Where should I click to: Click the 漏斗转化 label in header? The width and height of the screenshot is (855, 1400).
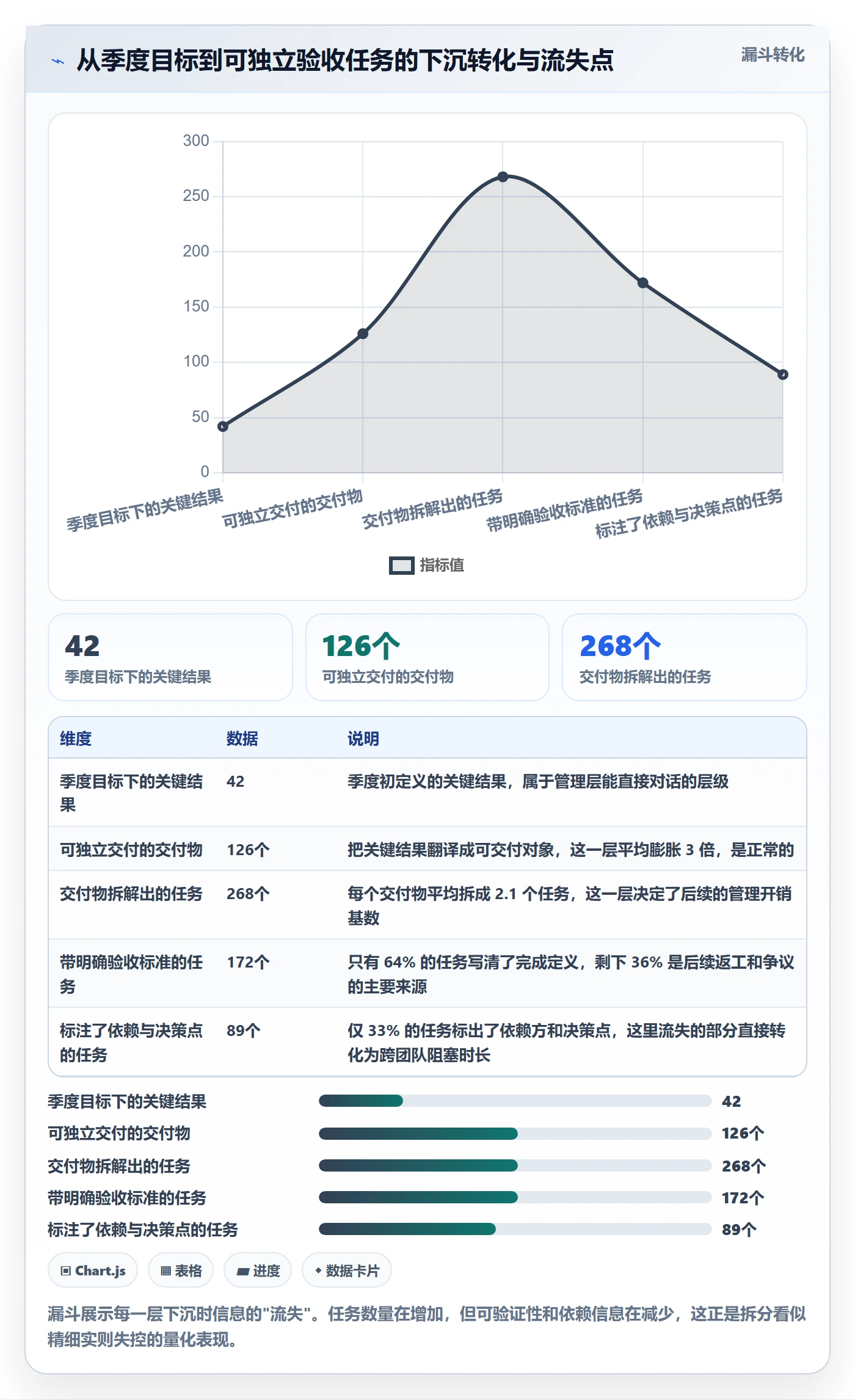tap(773, 55)
